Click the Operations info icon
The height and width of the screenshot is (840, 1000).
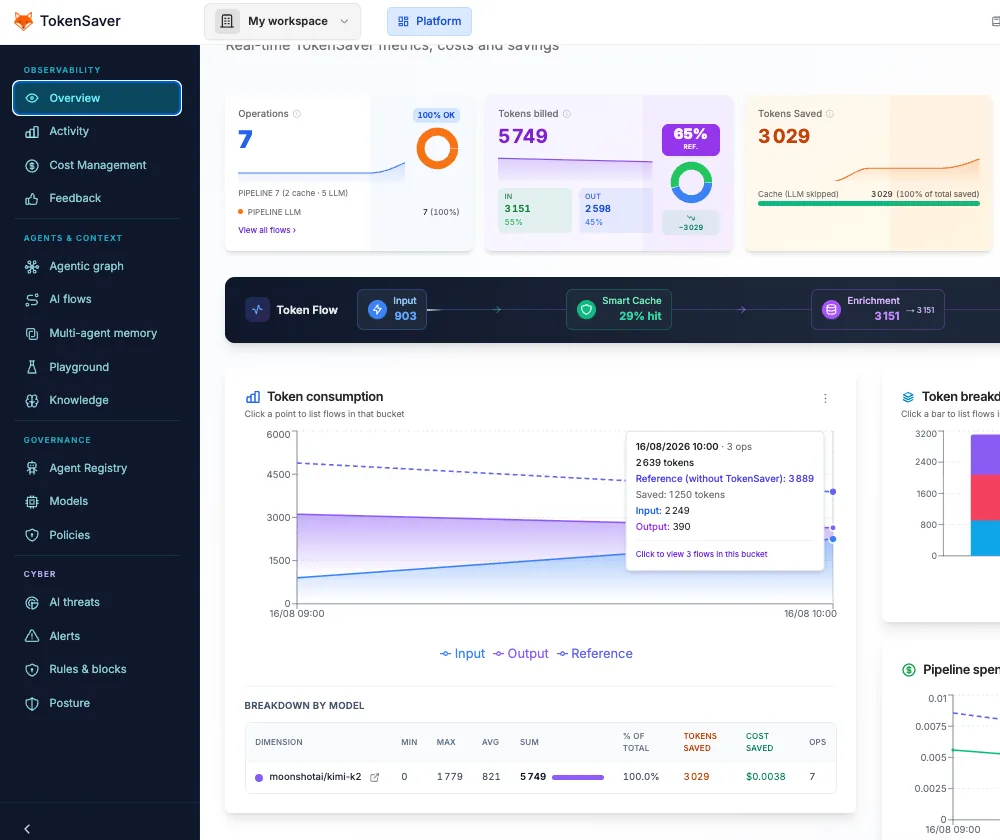(297, 114)
